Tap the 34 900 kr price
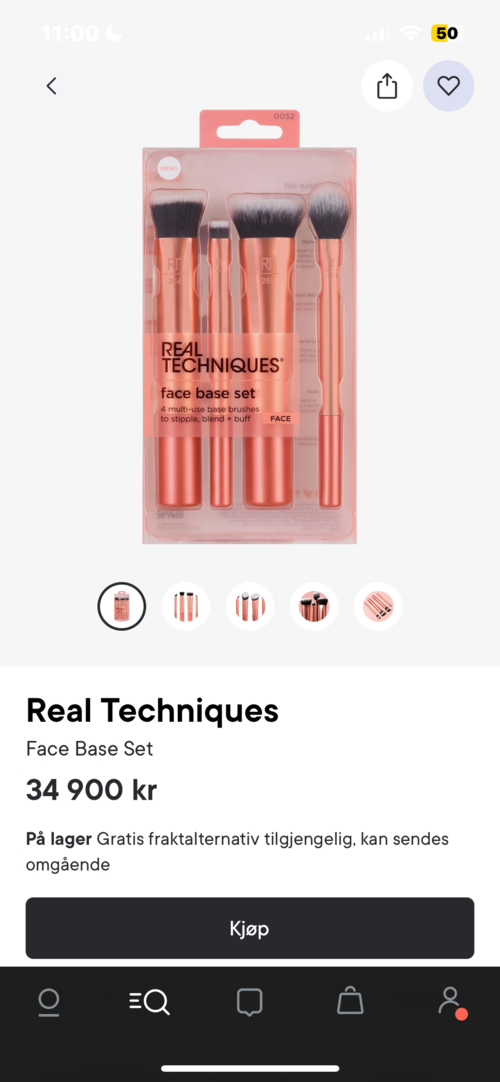 coord(92,790)
